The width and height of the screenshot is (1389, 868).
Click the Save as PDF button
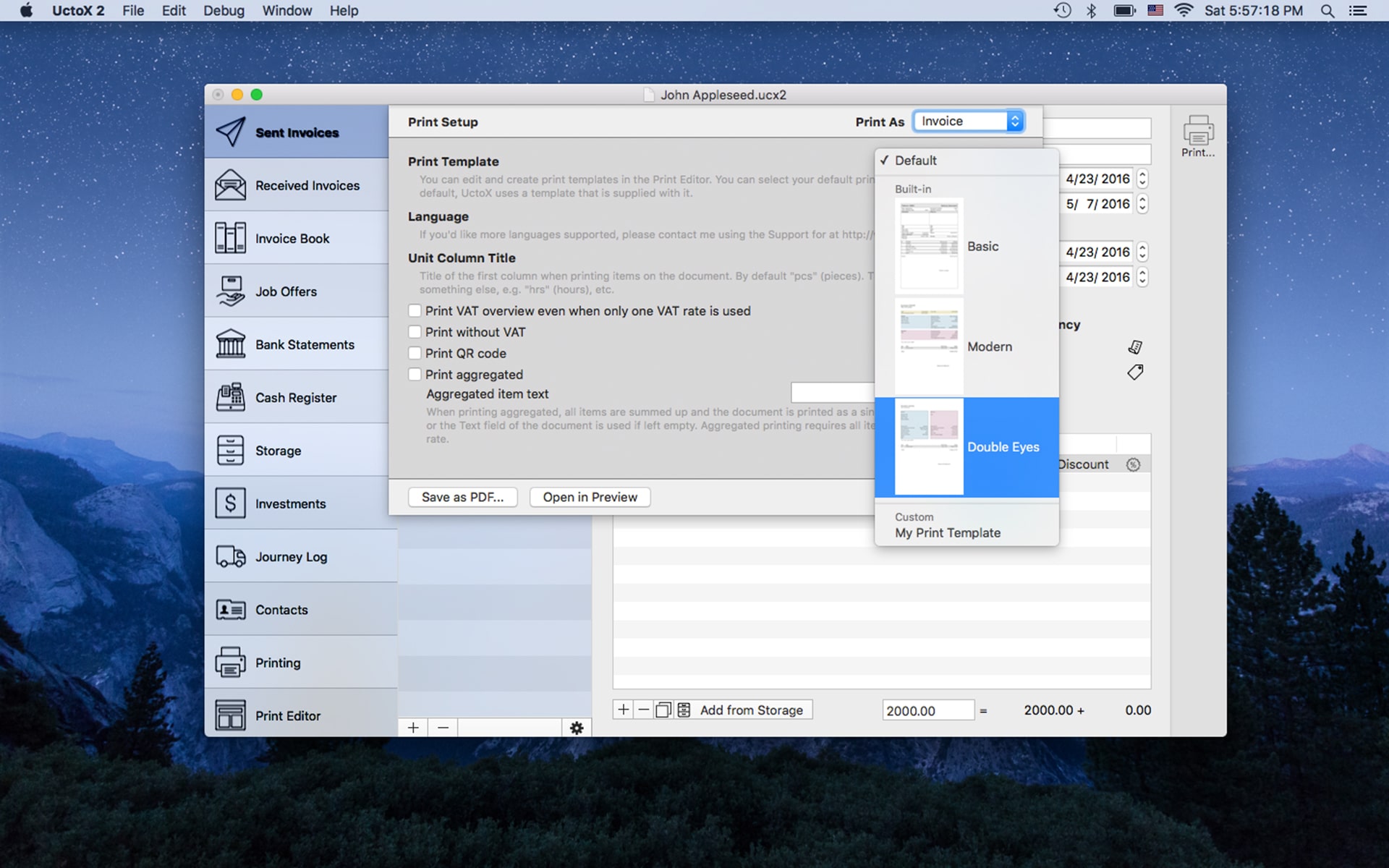pos(463,497)
